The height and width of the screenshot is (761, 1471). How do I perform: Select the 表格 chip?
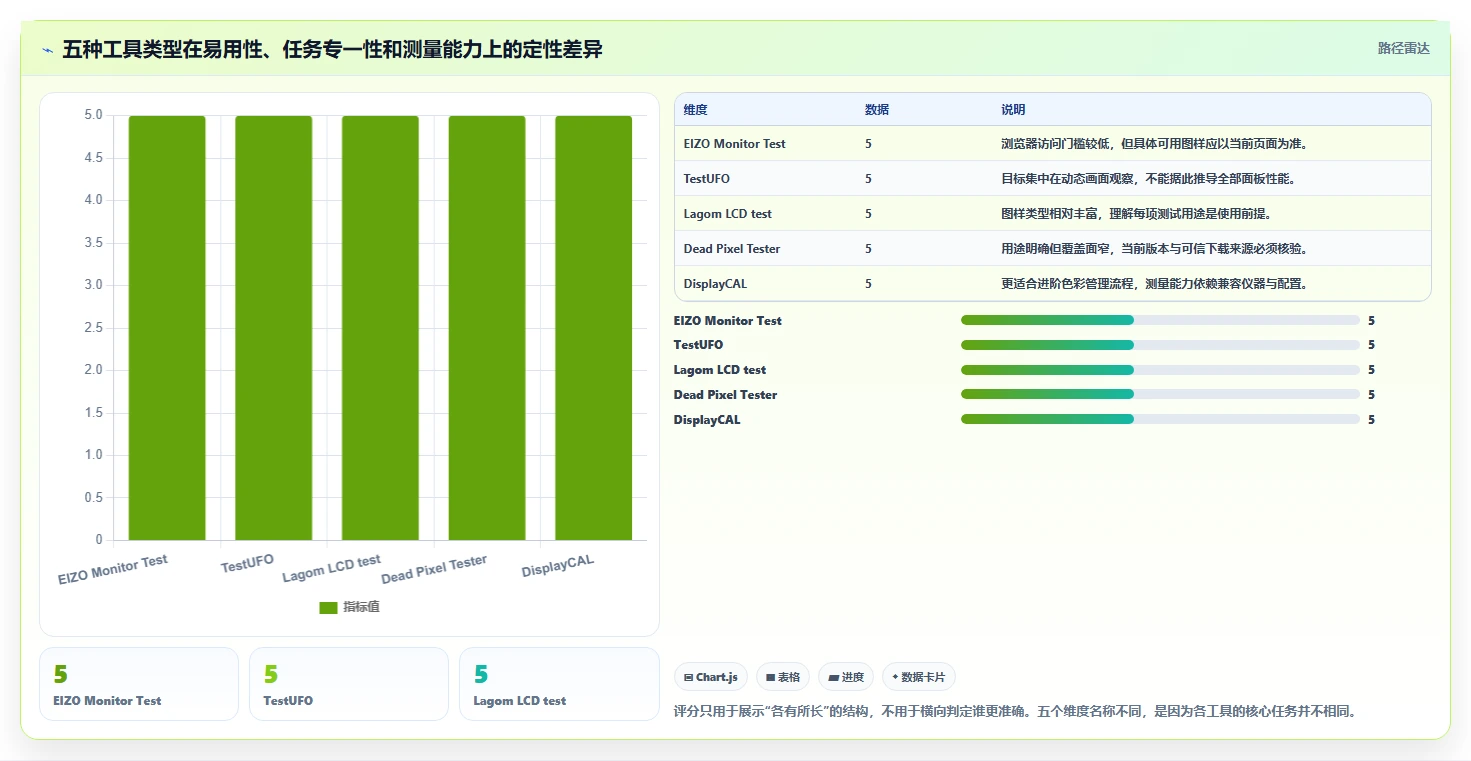tap(783, 677)
